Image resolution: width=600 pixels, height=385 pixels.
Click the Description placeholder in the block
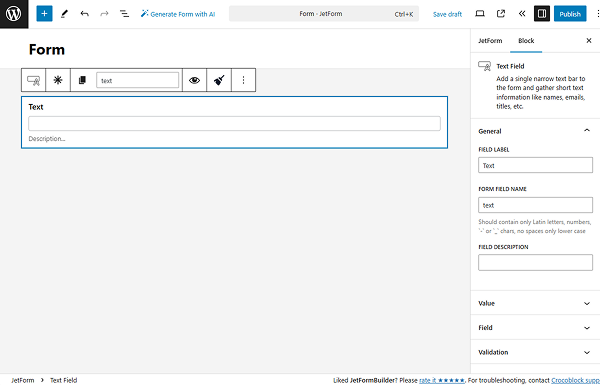47,139
